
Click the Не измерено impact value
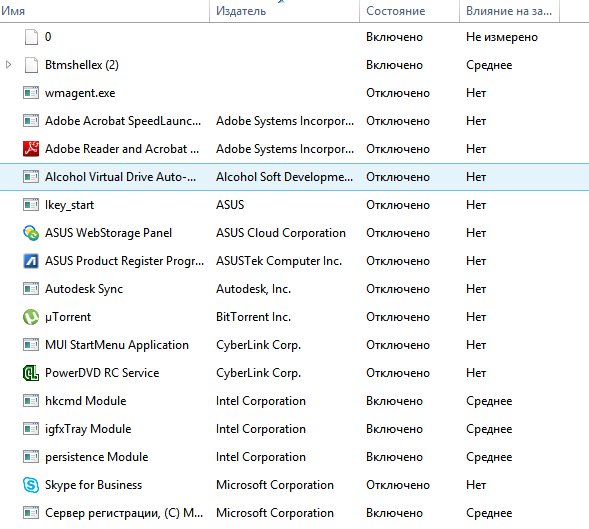click(x=502, y=37)
